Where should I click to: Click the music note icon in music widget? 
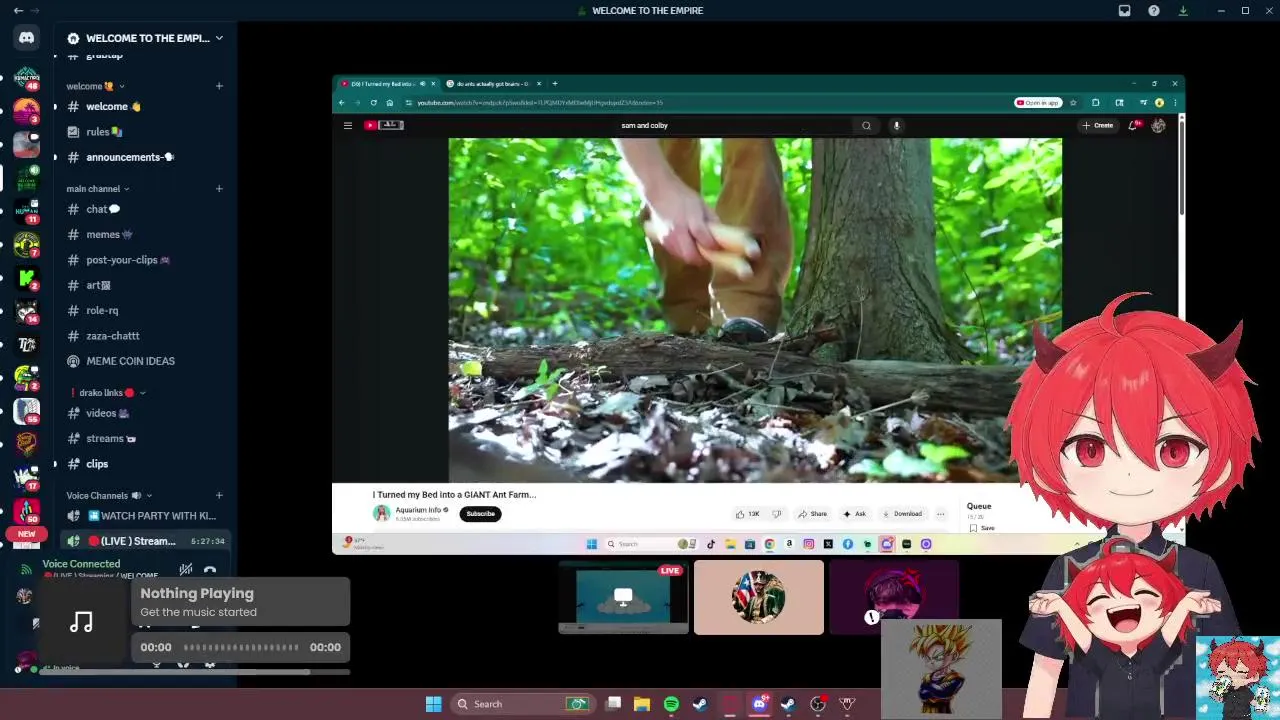[82, 622]
